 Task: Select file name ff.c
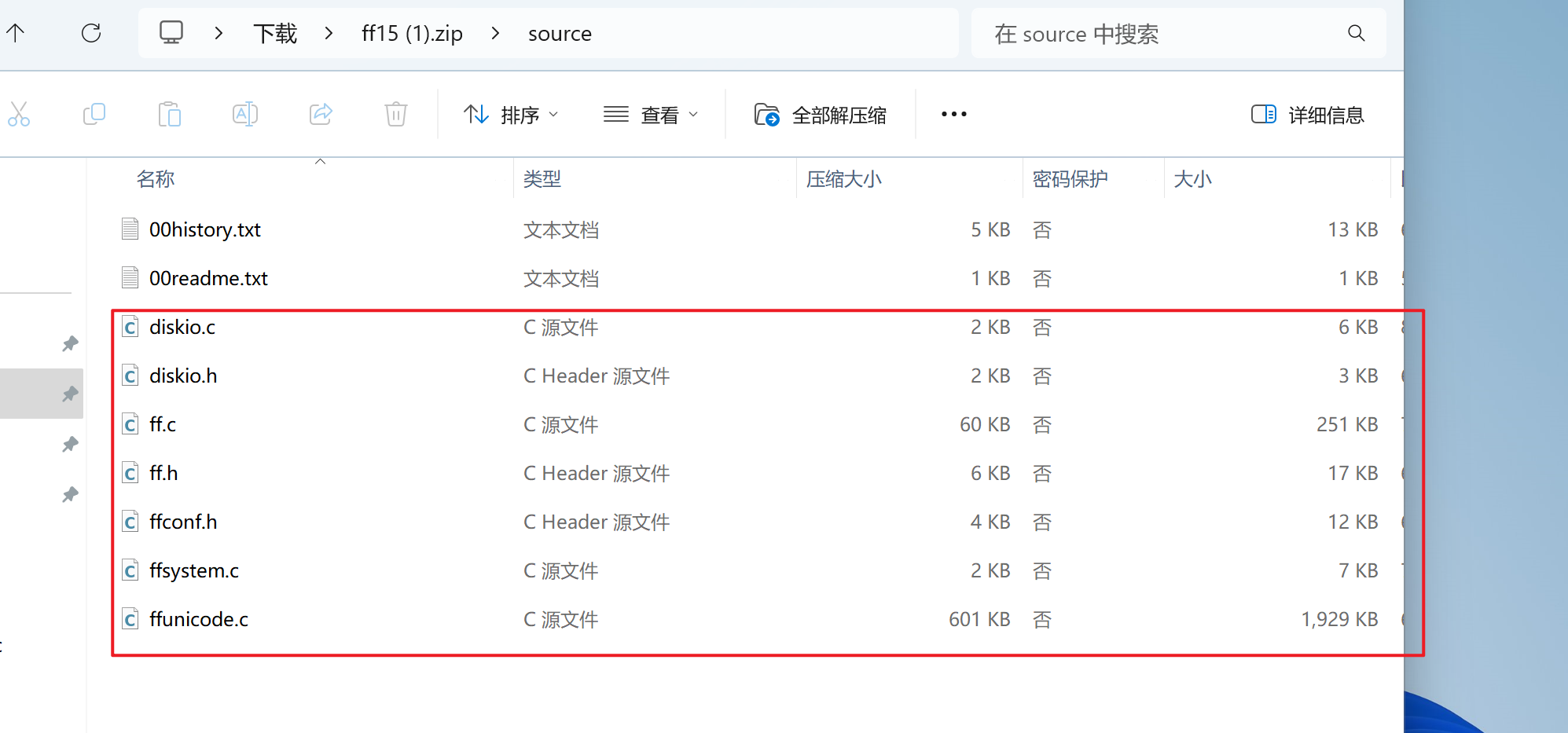[163, 424]
